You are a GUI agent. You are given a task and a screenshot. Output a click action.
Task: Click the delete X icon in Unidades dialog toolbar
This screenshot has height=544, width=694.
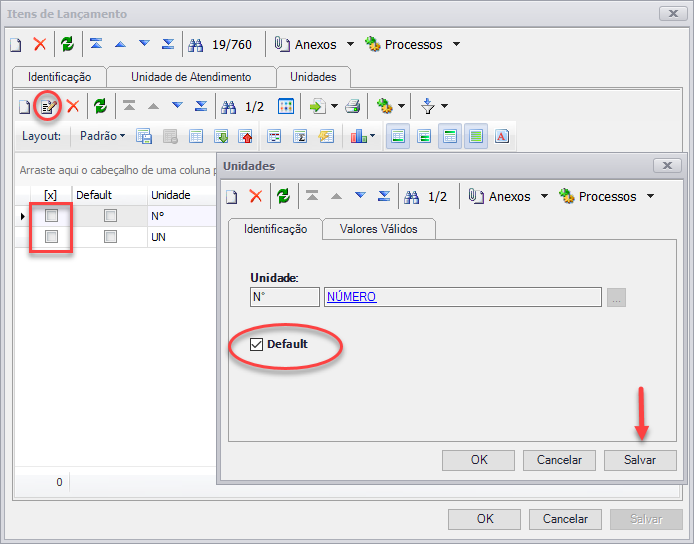(x=256, y=196)
